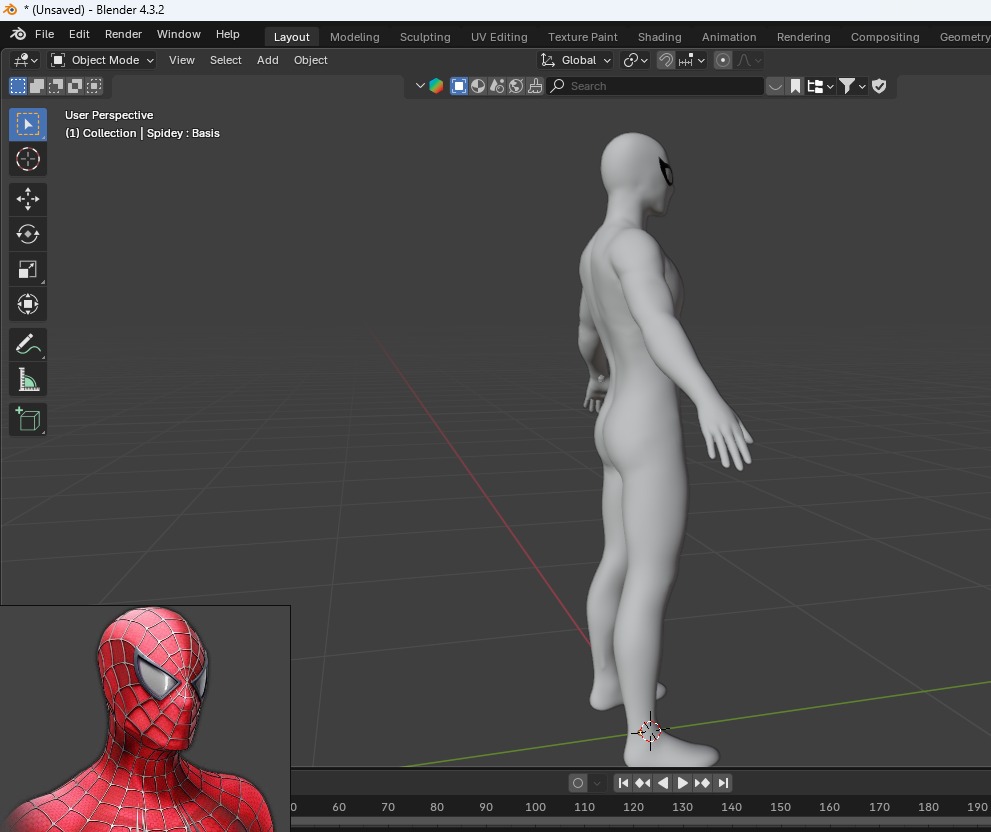This screenshot has width=991, height=832.
Task: Switch to the Sculpting workspace tab
Action: tap(425, 37)
